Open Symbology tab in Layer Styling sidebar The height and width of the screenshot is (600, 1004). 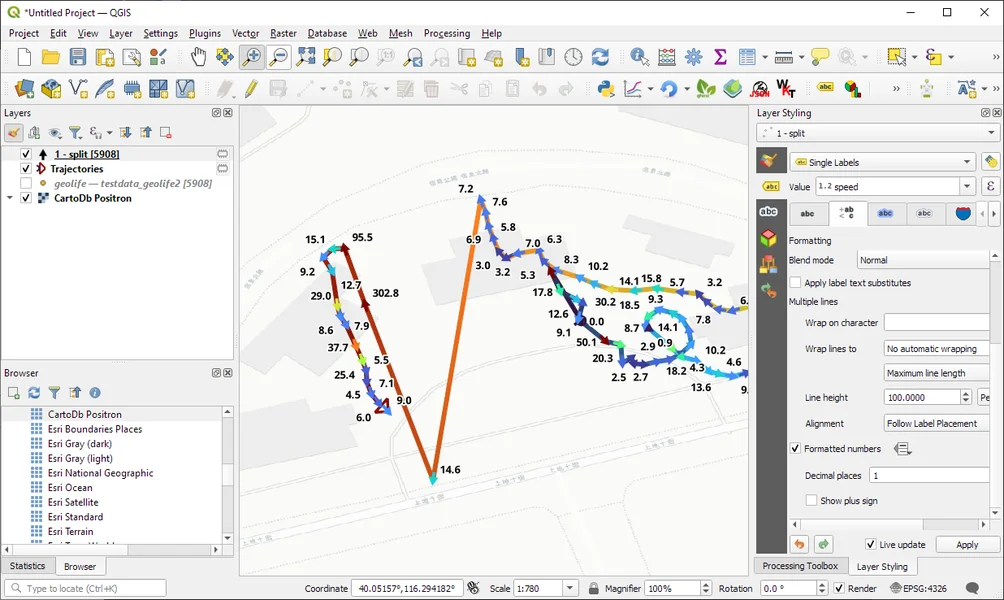coord(769,161)
